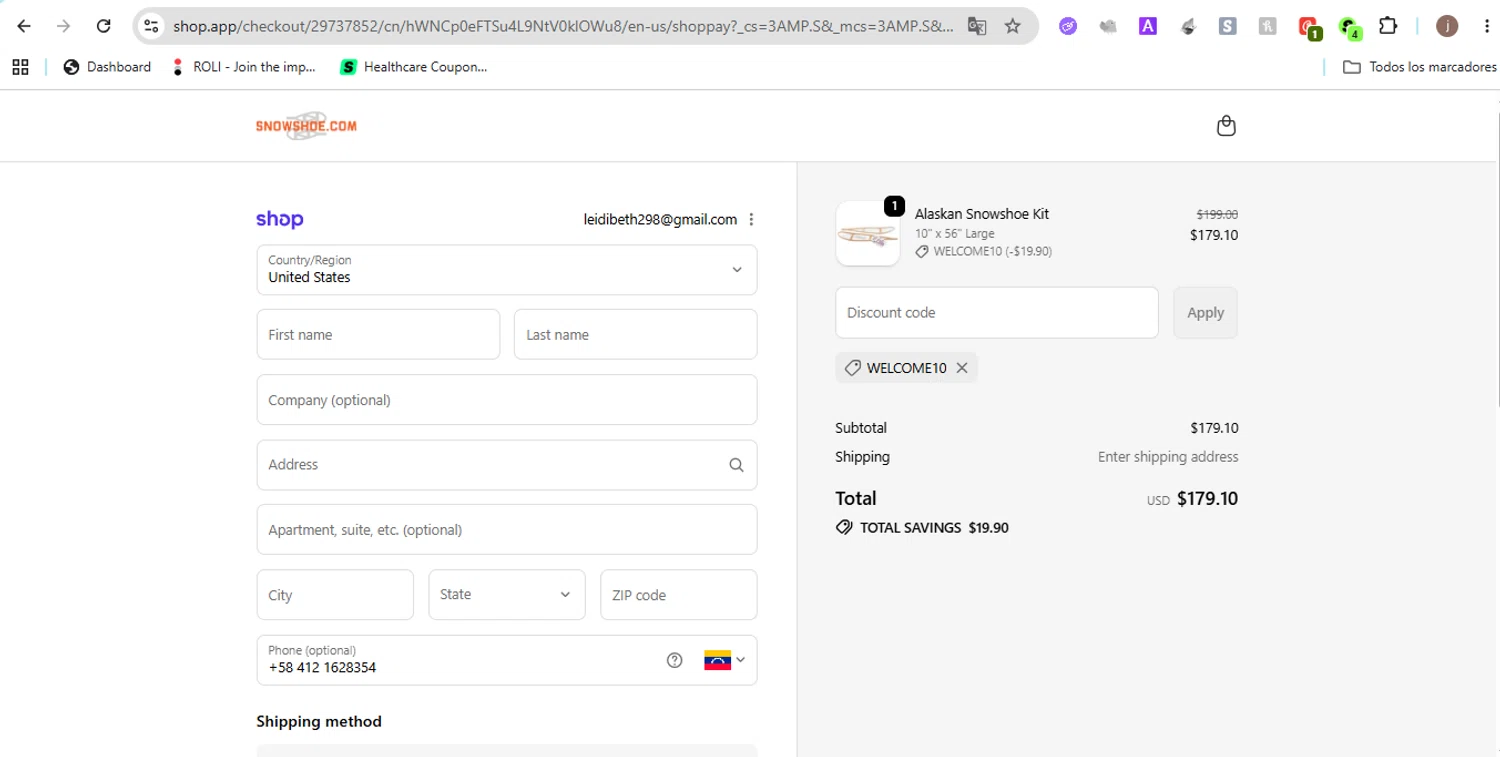This screenshot has width=1500, height=757.
Task: Click the browser forward arrow
Action: (x=64, y=26)
